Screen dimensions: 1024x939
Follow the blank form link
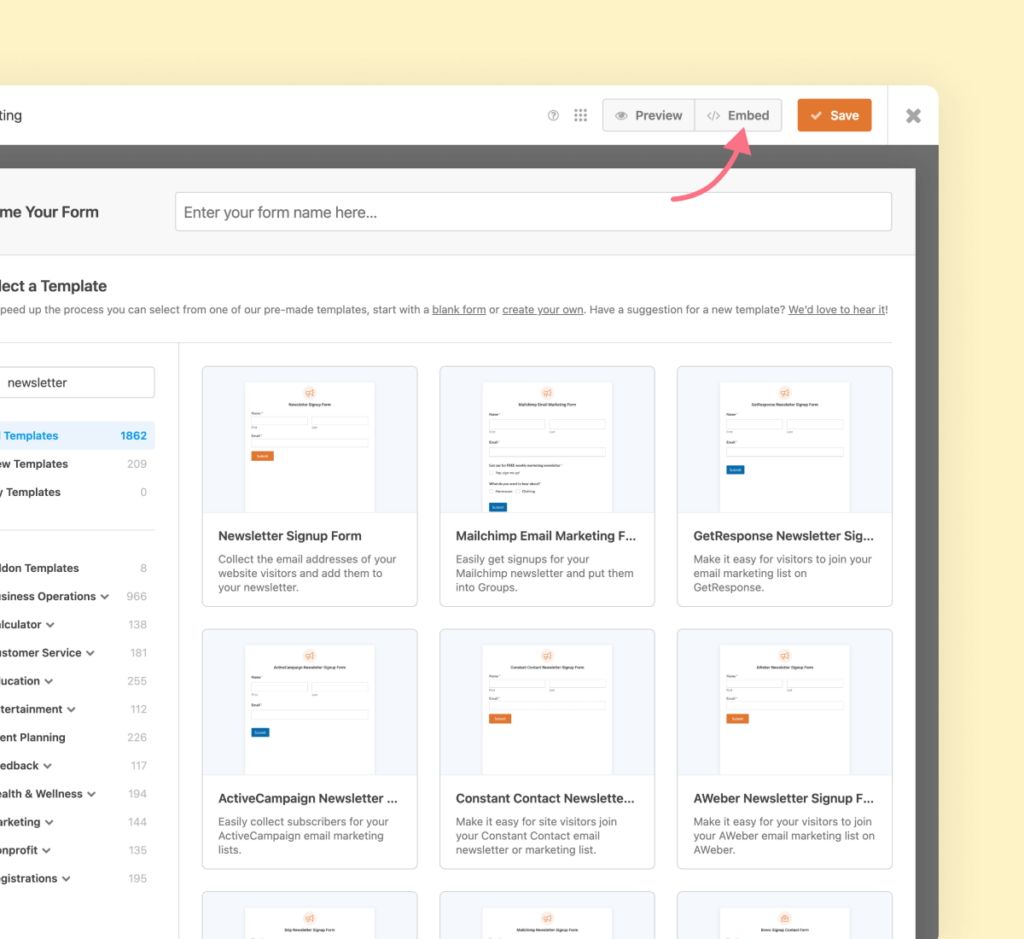pos(458,310)
